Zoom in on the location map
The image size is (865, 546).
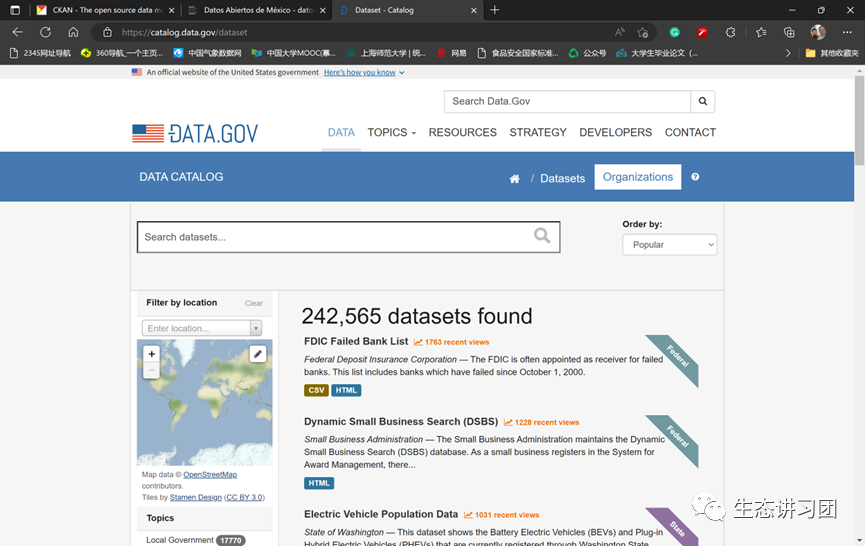click(x=152, y=354)
